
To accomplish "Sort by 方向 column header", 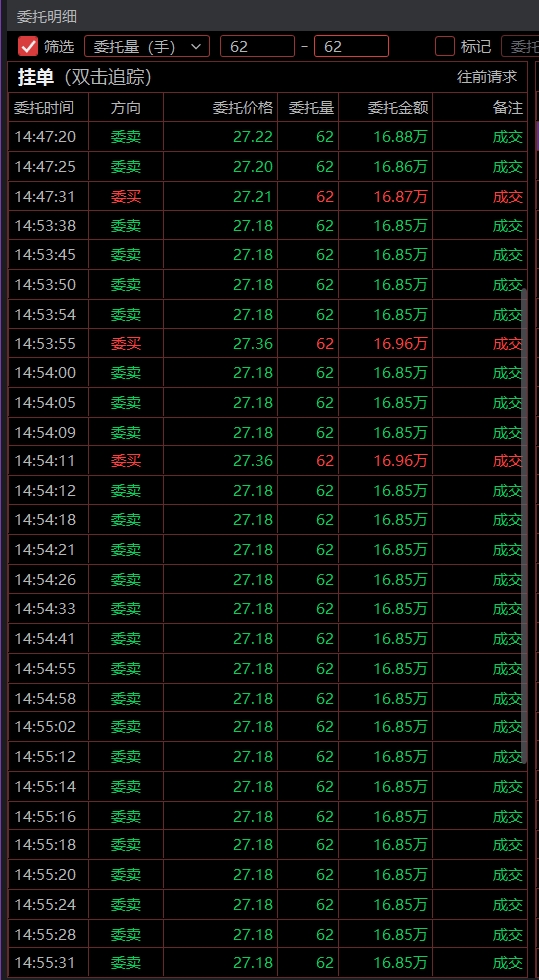I will (x=126, y=108).
